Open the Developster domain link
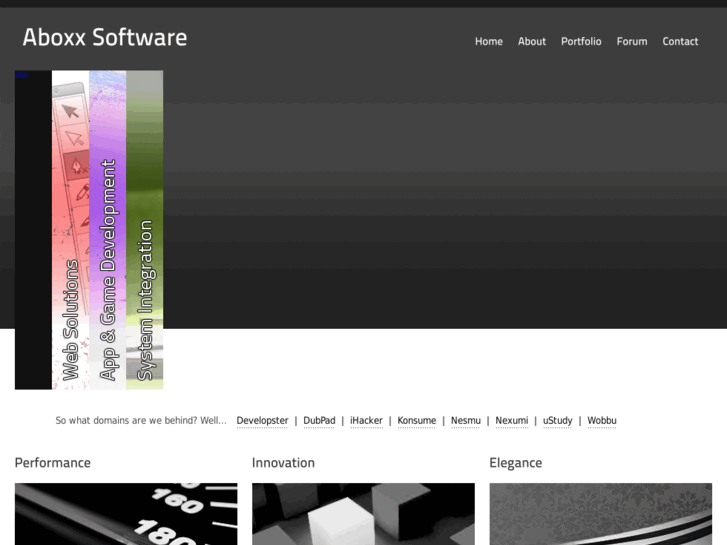The image size is (727, 545). [262, 421]
